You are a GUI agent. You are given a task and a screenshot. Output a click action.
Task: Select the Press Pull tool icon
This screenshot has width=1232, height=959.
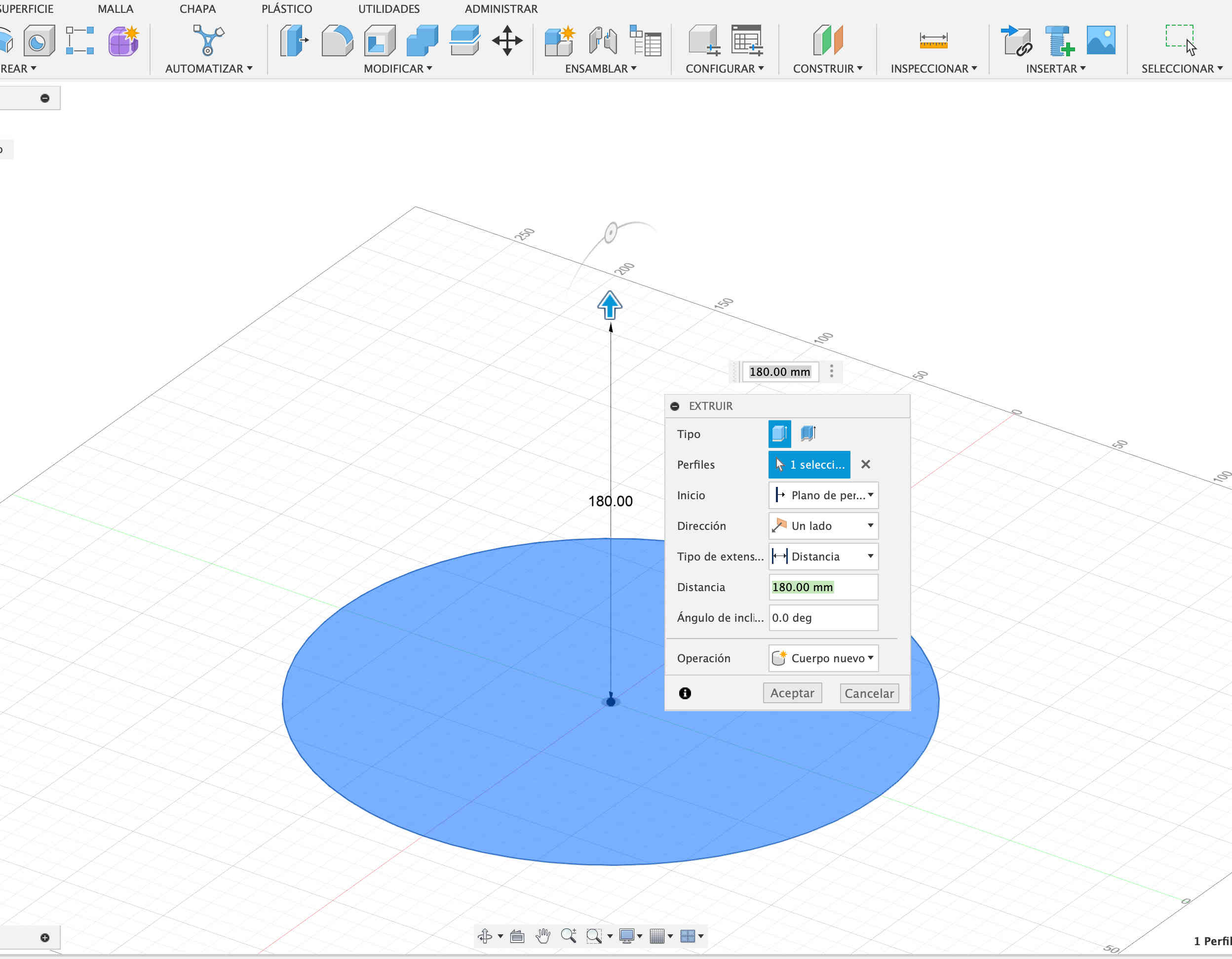[295, 40]
